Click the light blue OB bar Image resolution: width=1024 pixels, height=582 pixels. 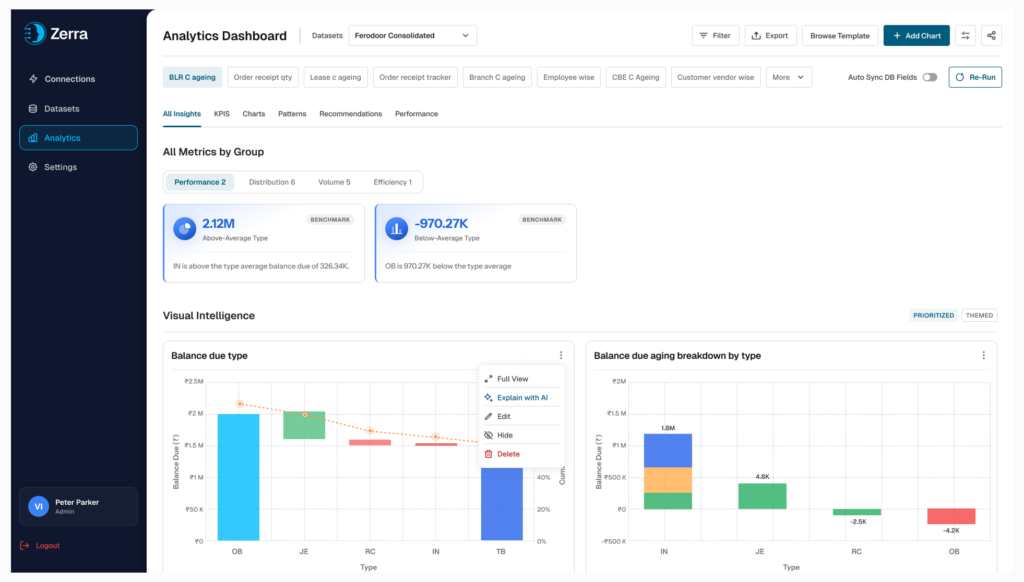238,477
